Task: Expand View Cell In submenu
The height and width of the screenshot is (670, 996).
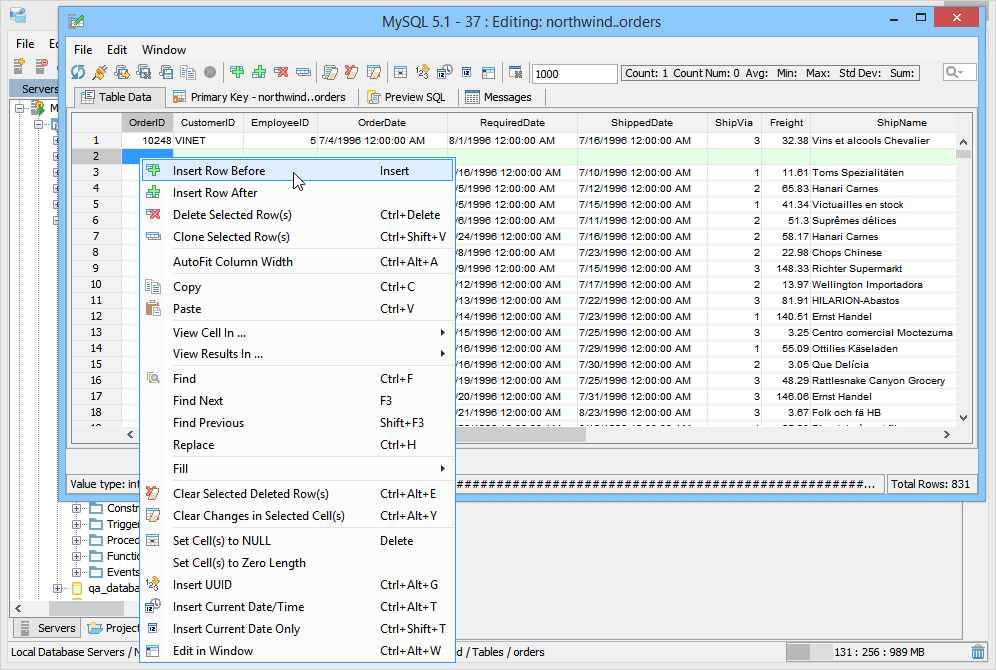Action: click(x=298, y=333)
